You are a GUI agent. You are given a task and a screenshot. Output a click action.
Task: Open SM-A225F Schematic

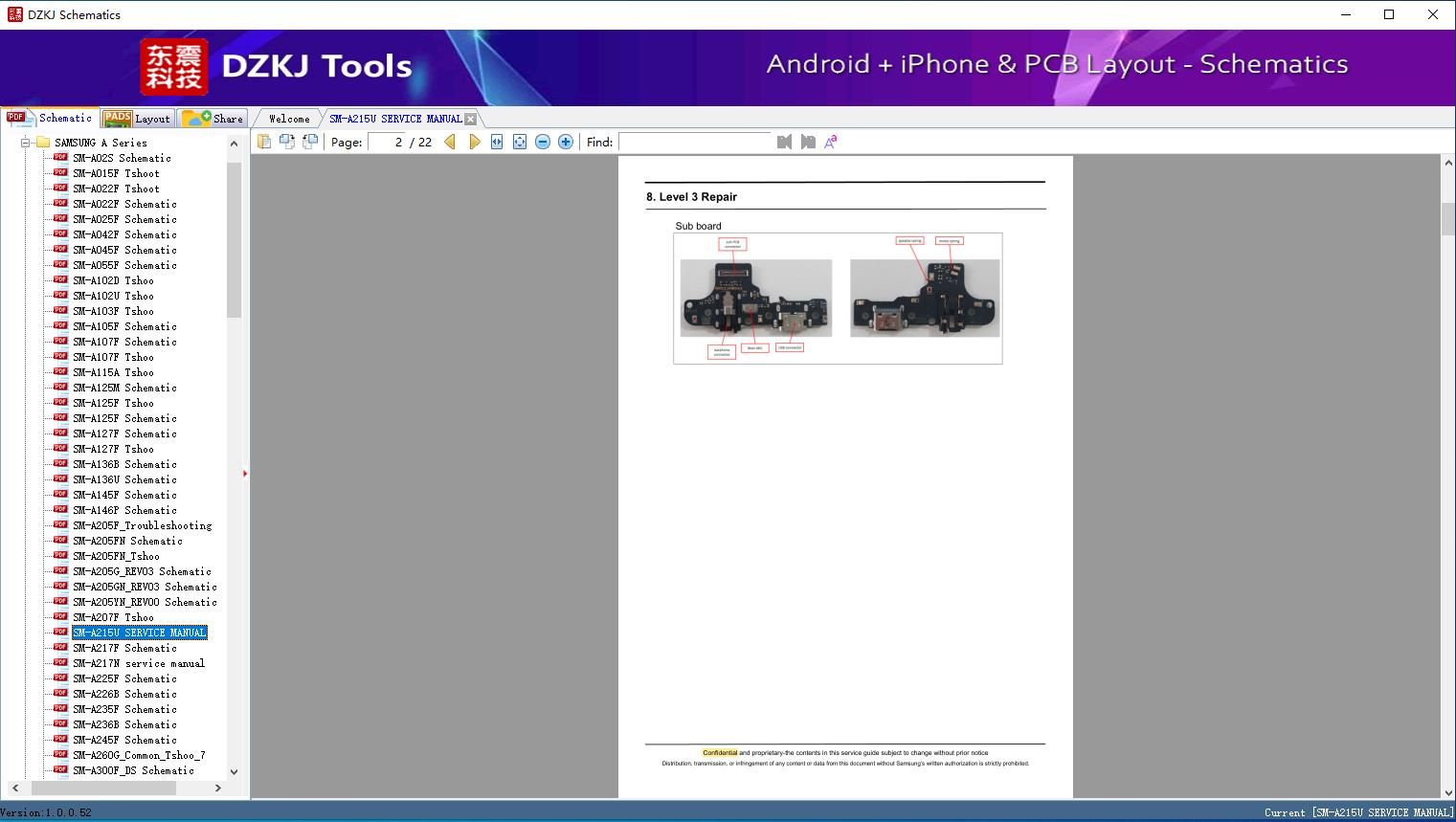click(124, 678)
